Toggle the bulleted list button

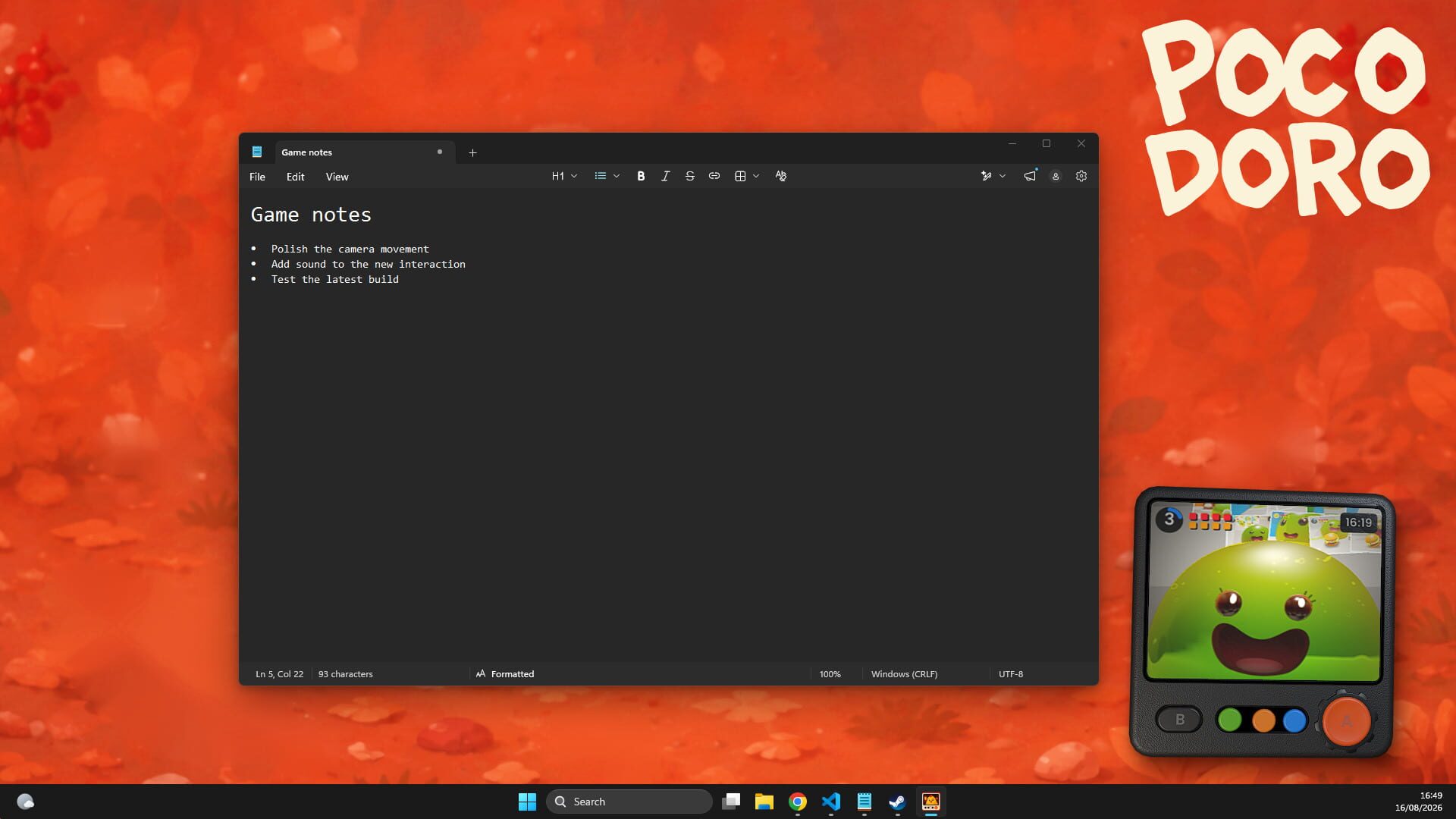(600, 176)
